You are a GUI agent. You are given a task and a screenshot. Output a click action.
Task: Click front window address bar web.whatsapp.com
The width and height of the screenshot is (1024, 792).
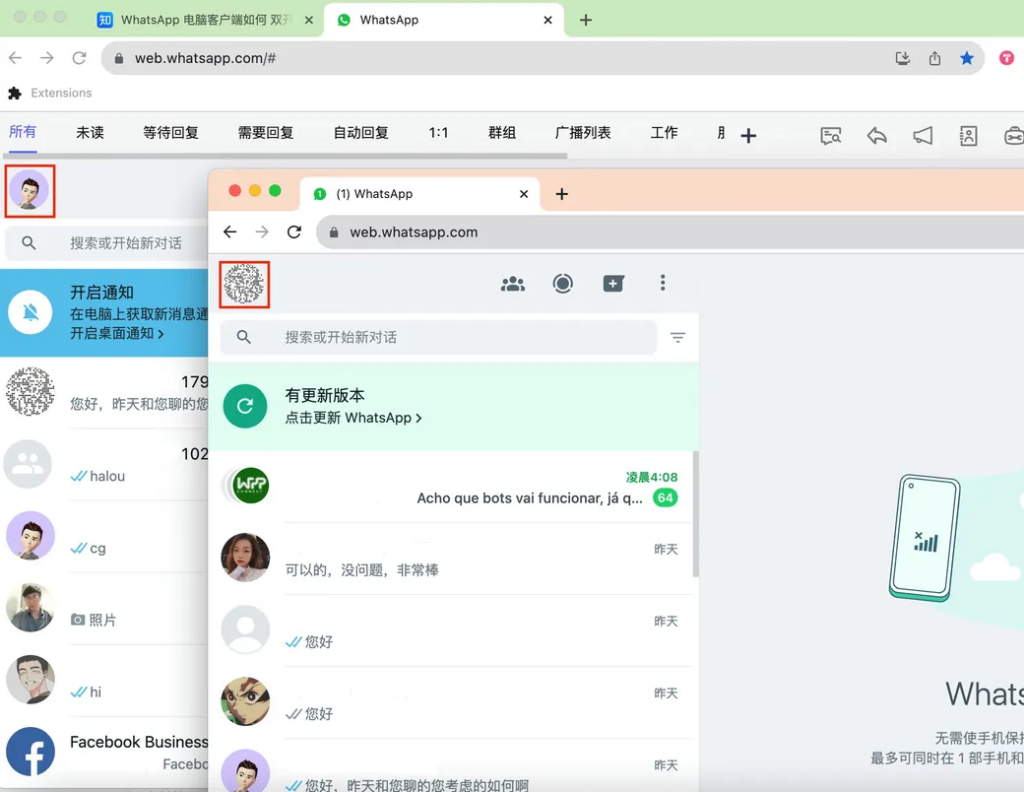(669, 232)
